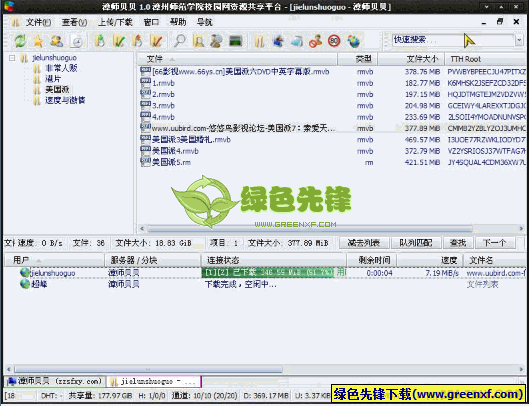This screenshot has height=406, width=529.
Task: Click the 下载完成，空闲中 status text
Action: (241, 284)
